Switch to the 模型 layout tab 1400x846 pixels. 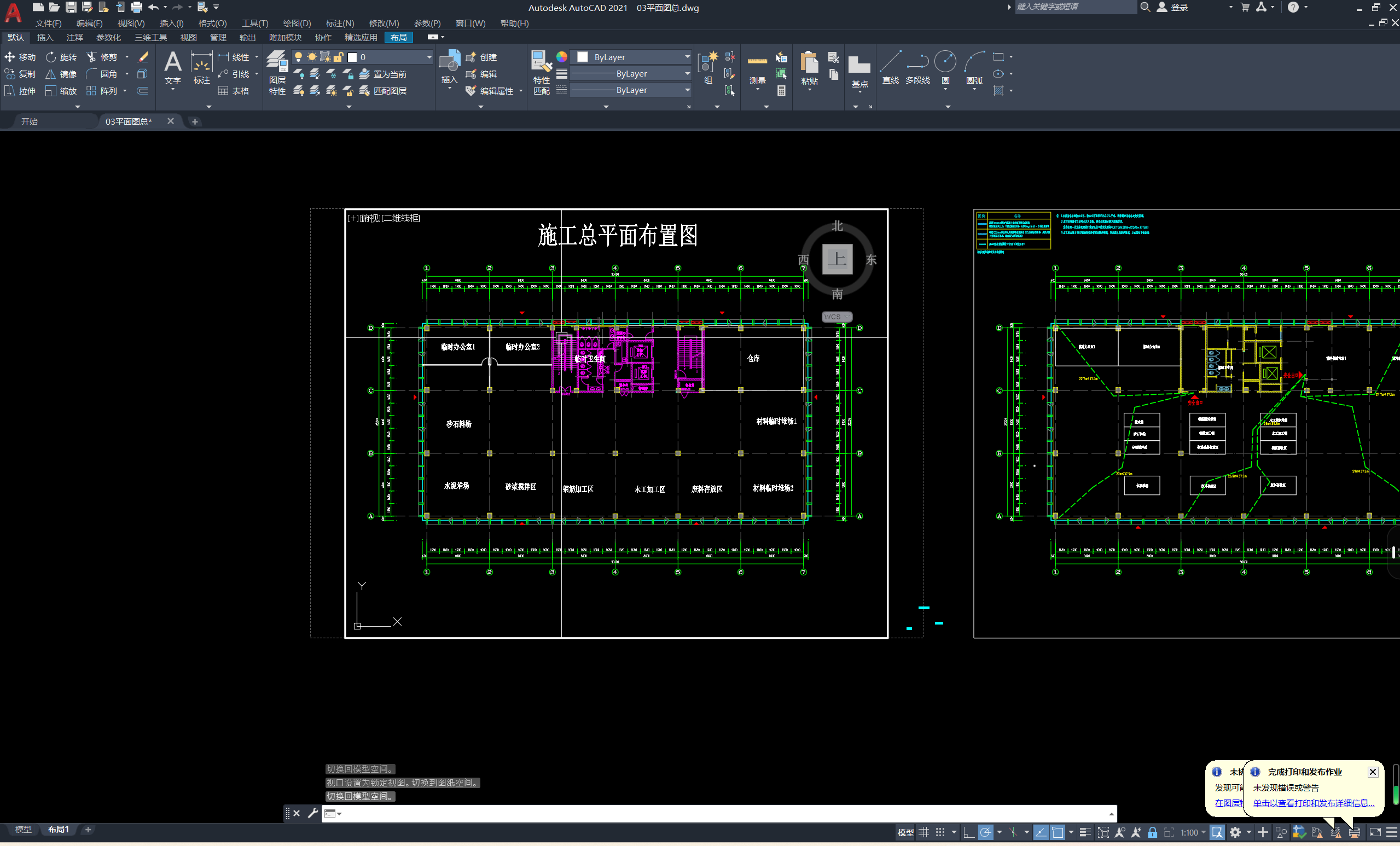coord(23,830)
